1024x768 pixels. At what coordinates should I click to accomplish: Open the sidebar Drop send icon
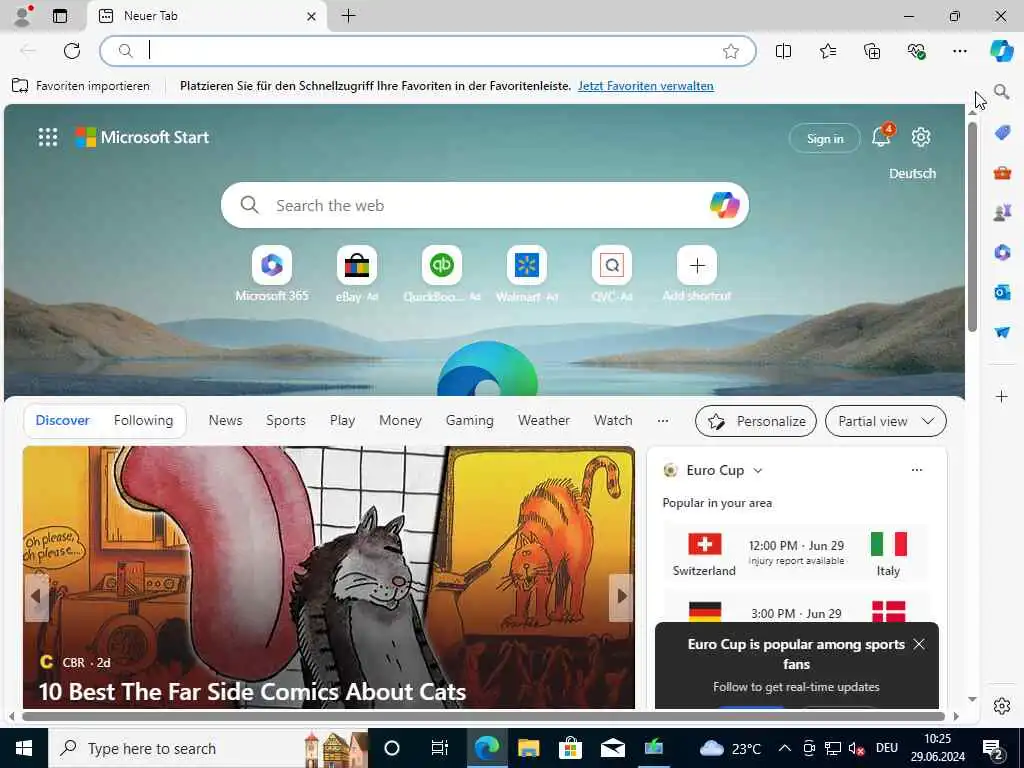(1002, 332)
